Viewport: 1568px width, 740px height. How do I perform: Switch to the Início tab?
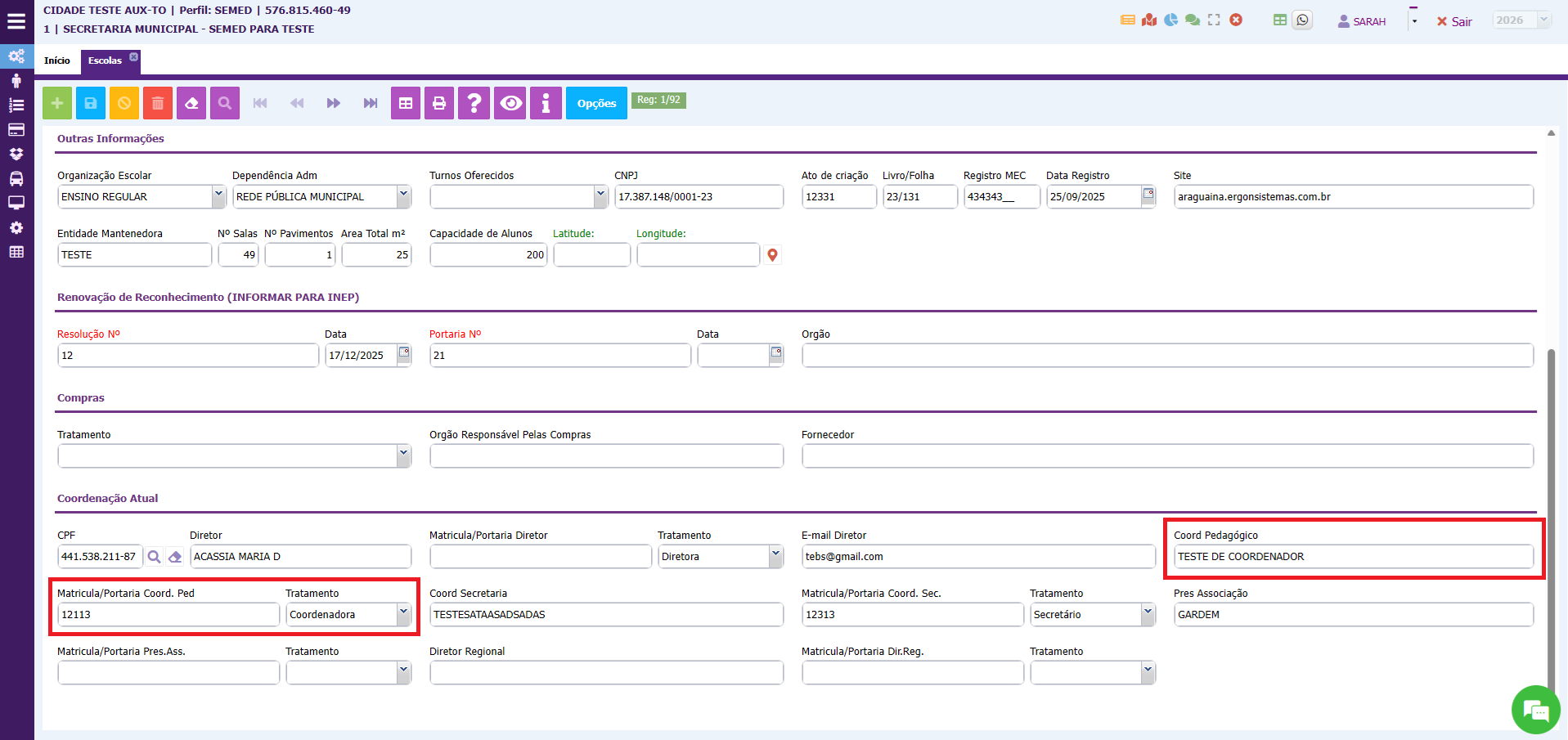(x=57, y=61)
